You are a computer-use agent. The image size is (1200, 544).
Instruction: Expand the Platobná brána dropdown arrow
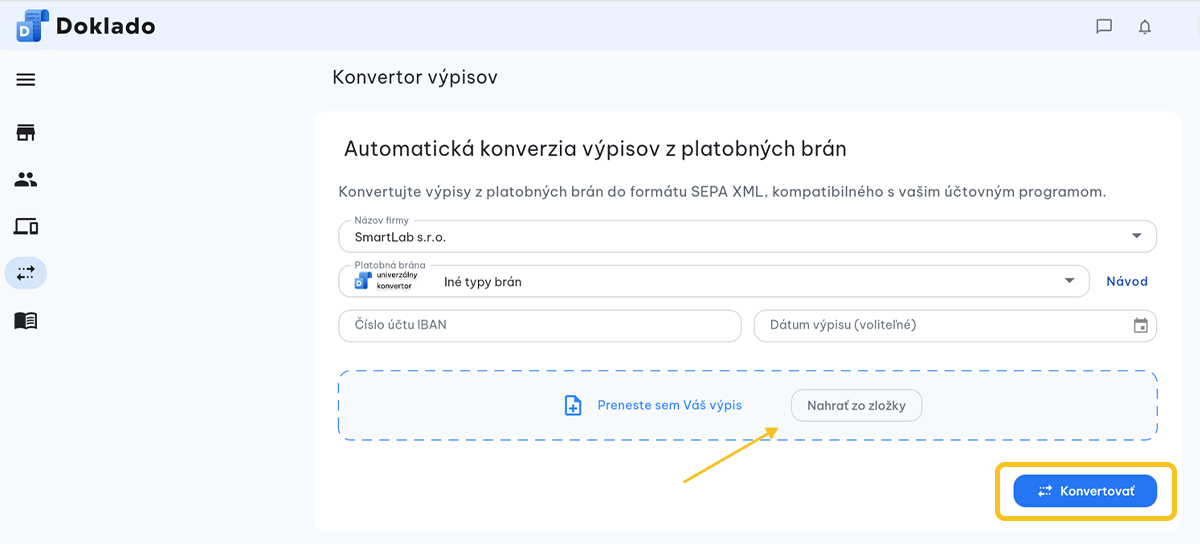[1069, 281]
